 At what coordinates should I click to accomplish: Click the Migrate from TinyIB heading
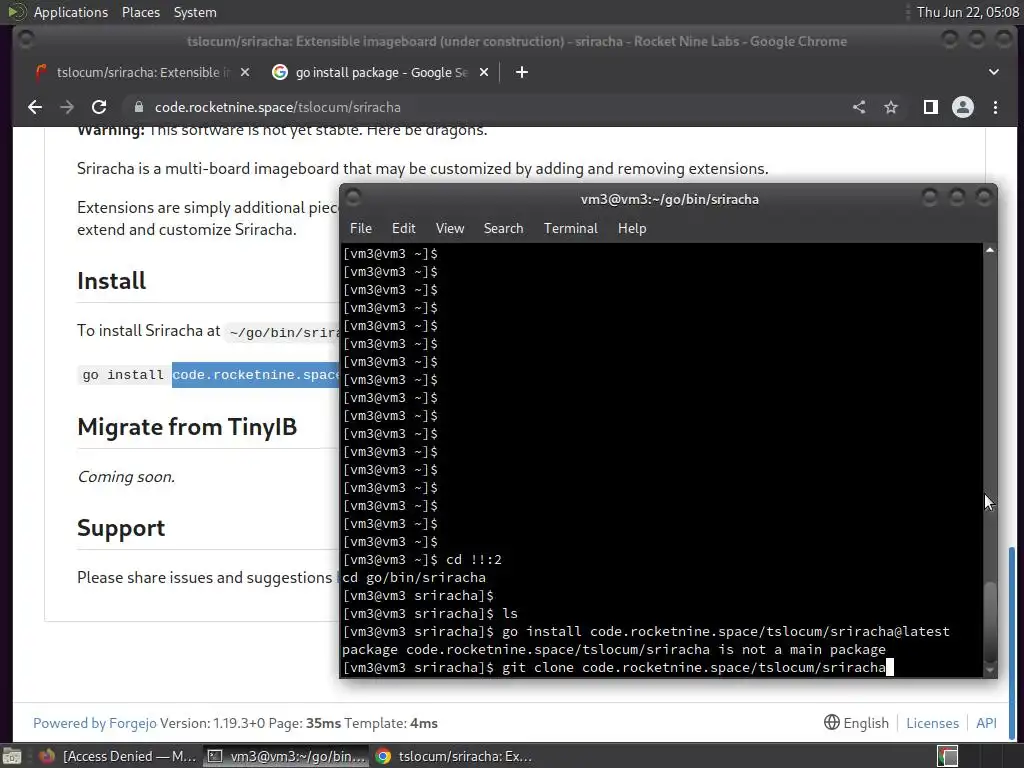(x=187, y=427)
